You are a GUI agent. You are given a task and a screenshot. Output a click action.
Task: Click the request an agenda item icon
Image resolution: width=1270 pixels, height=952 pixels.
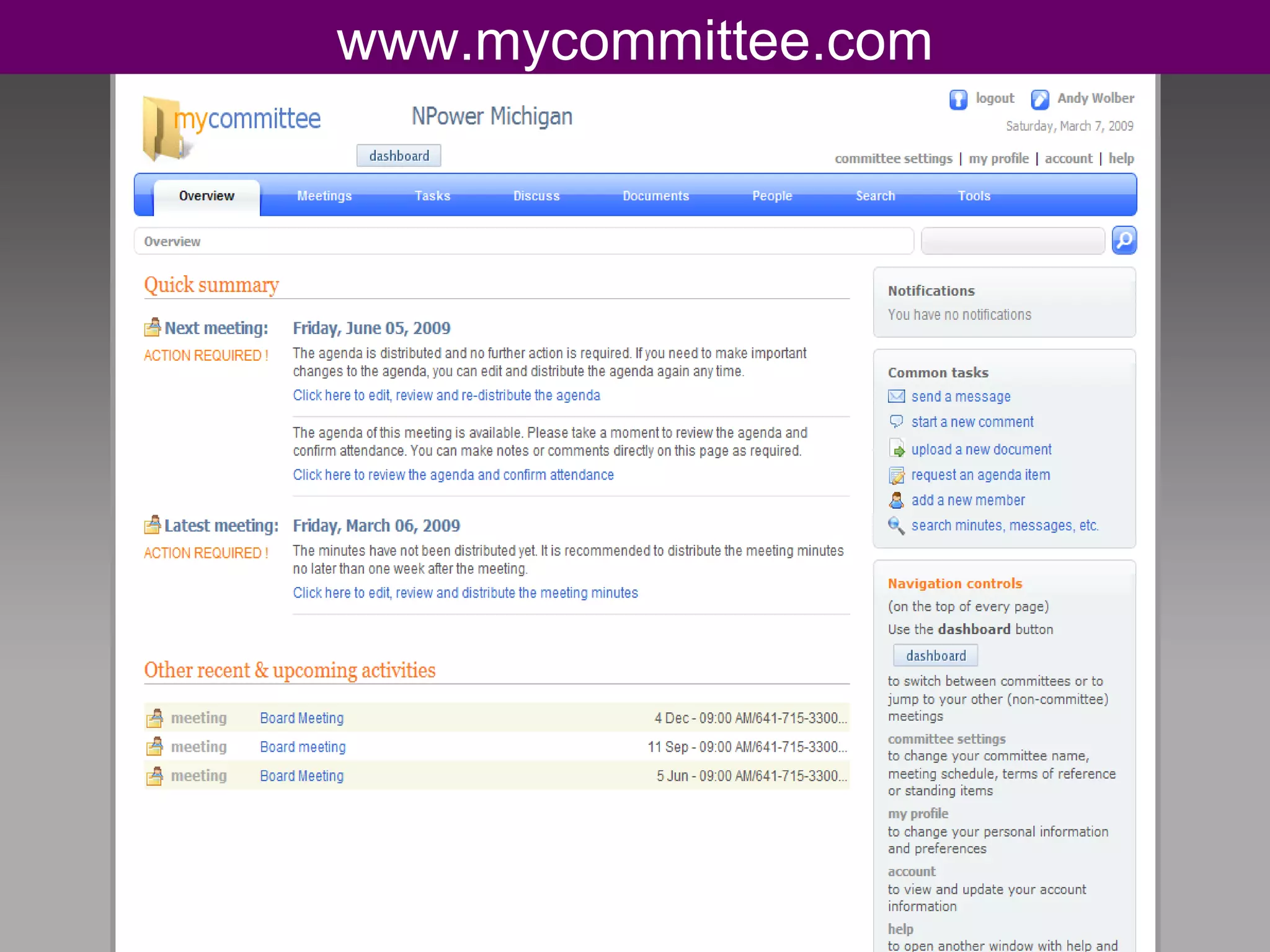pyautogui.click(x=897, y=475)
